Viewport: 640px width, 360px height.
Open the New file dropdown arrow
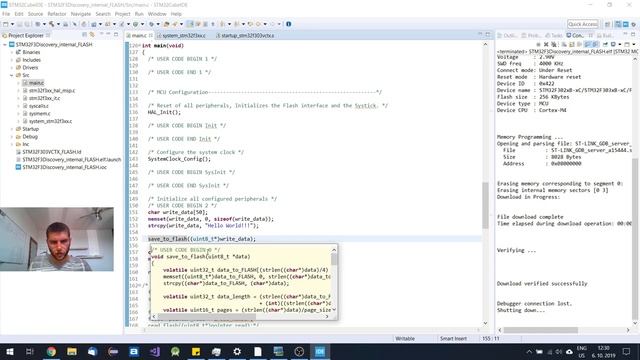pyautogui.click(x=12, y=24)
